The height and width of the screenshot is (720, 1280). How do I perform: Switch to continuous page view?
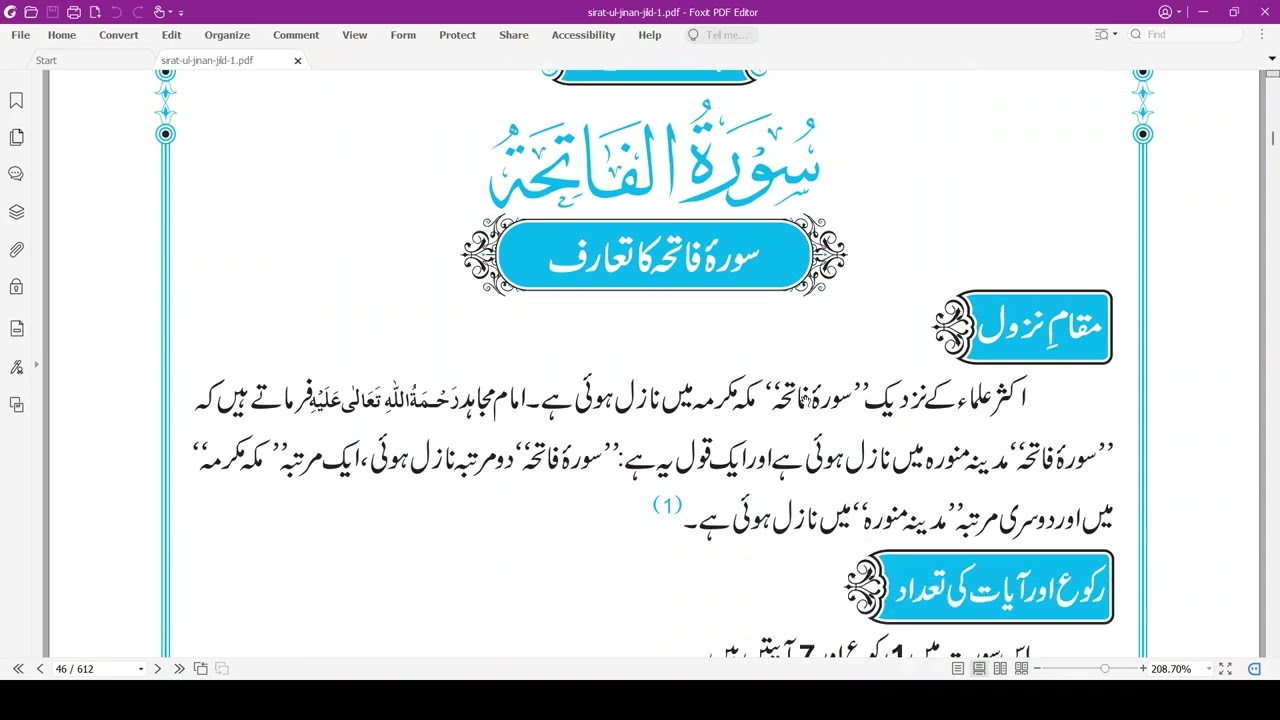[979, 668]
